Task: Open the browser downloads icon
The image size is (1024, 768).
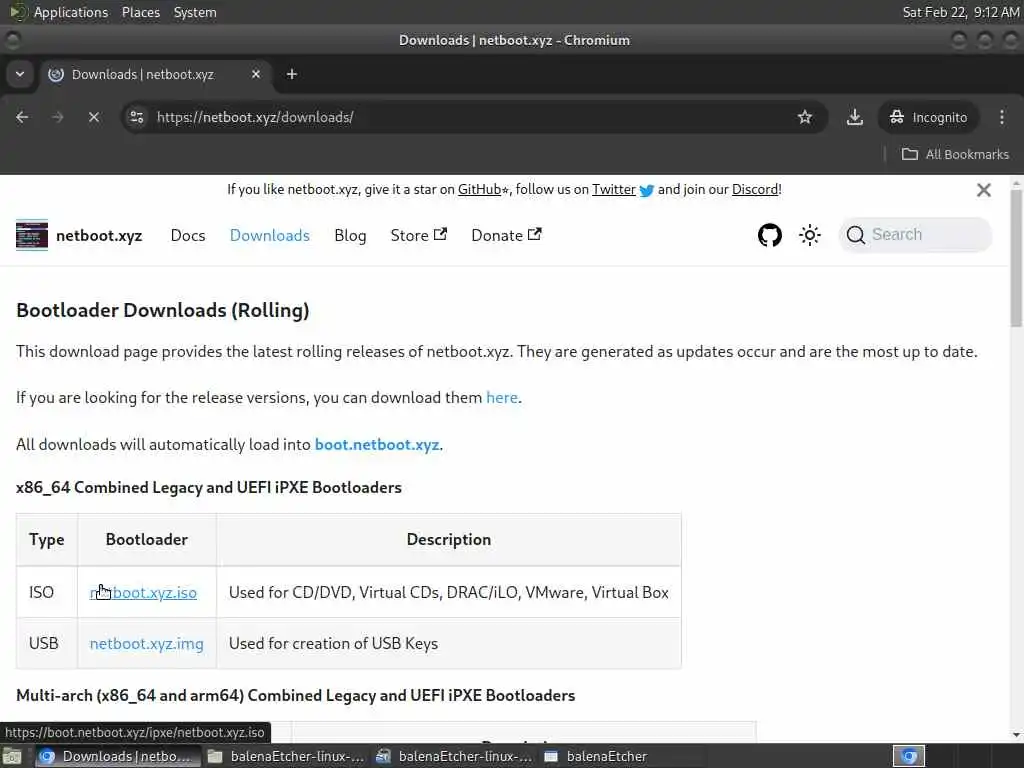Action: (x=854, y=117)
